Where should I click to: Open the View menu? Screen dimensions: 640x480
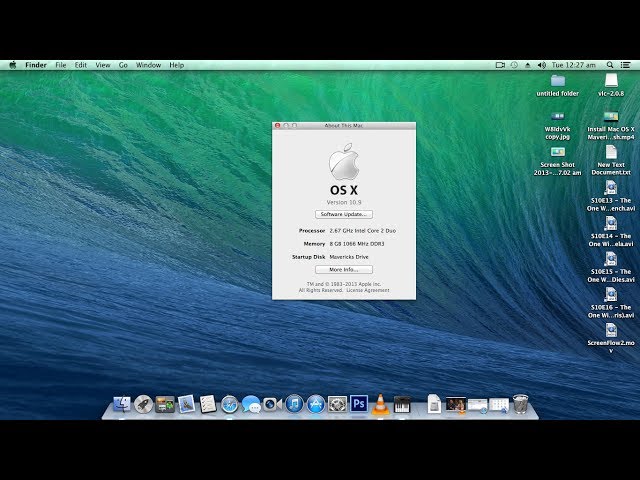103,65
